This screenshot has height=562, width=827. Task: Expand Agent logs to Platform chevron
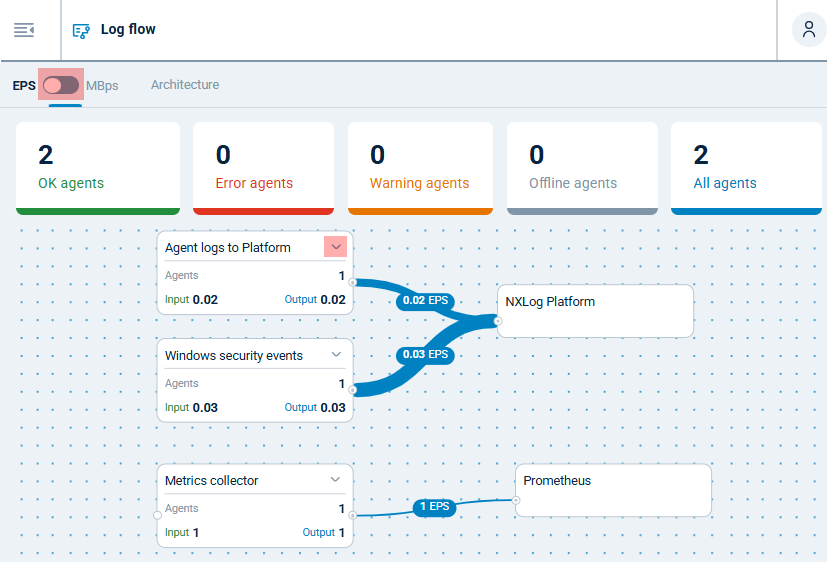pos(336,247)
